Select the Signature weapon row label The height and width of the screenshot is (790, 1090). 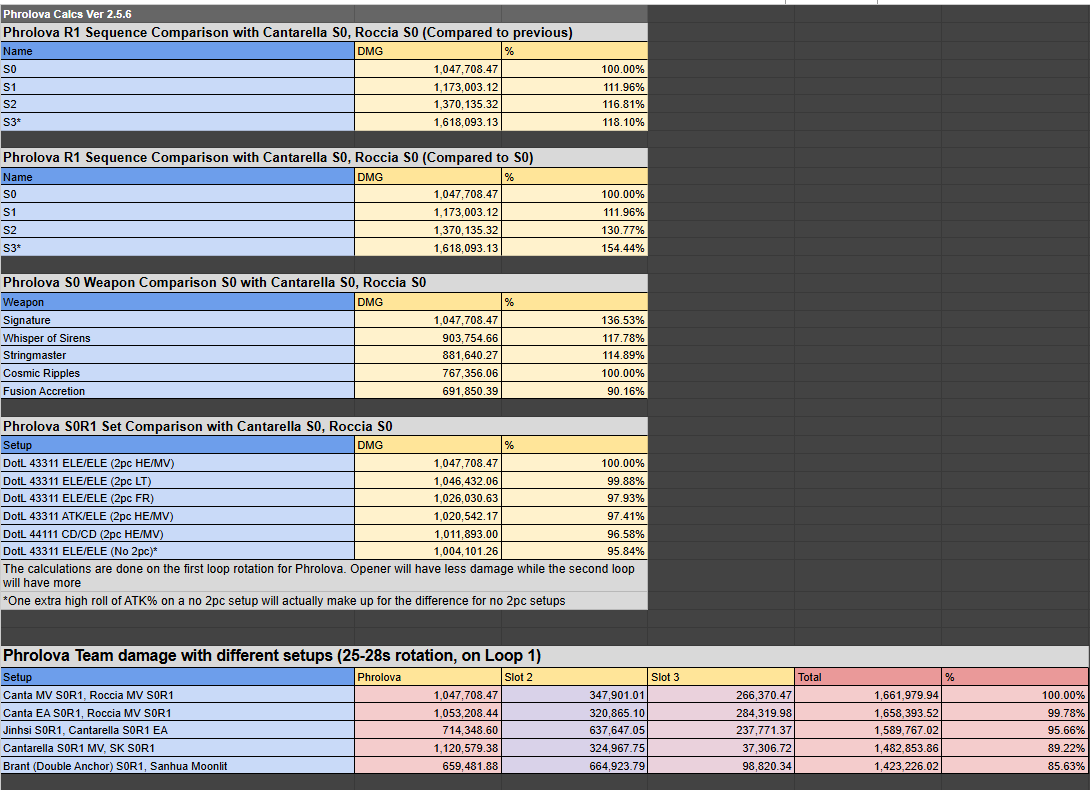coord(177,320)
